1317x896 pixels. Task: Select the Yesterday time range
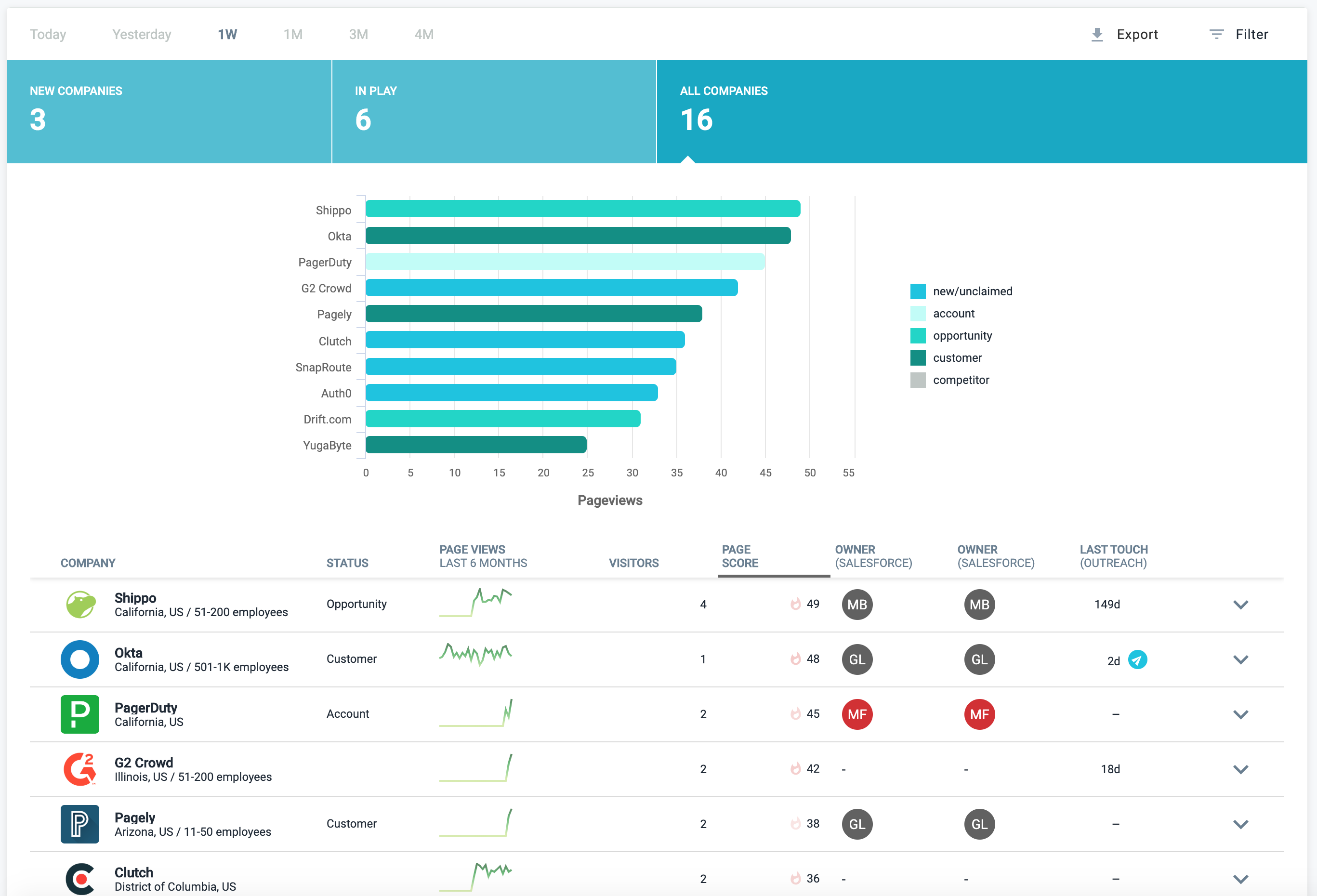pos(142,35)
